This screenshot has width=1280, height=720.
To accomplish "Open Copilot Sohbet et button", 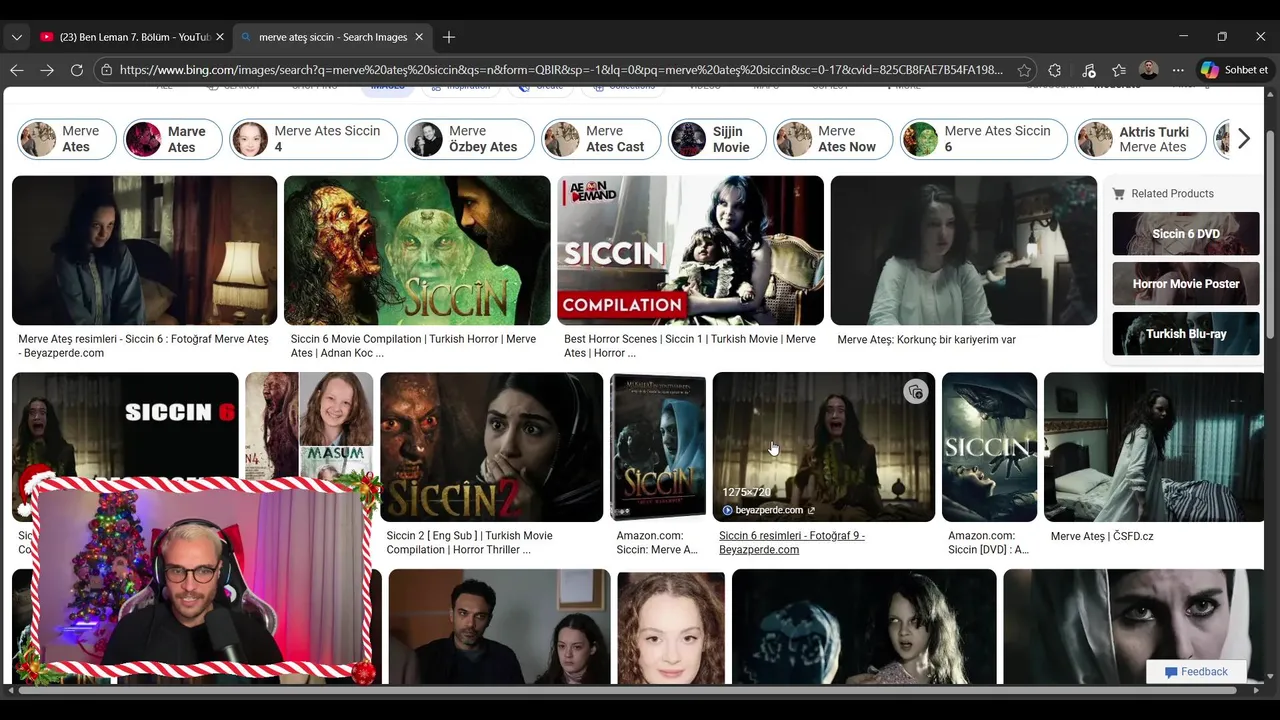I will point(1235,70).
